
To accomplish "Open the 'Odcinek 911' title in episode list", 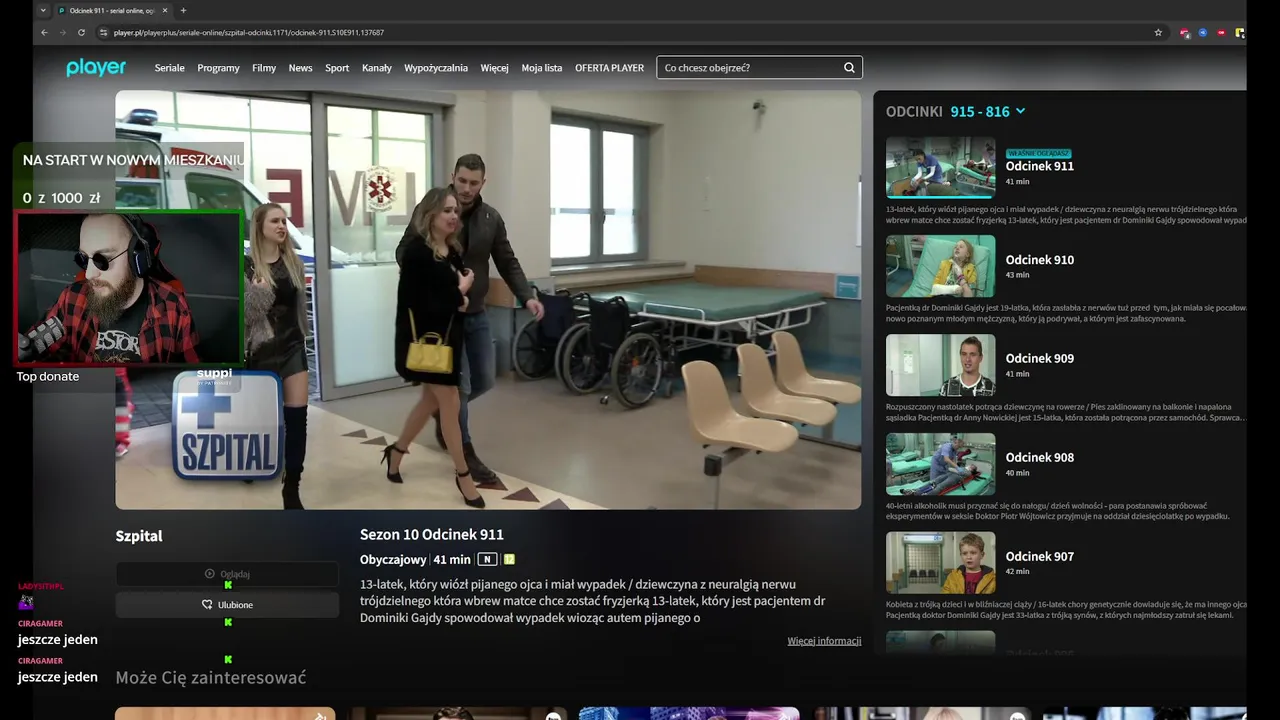I will click(x=1040, y=167).
